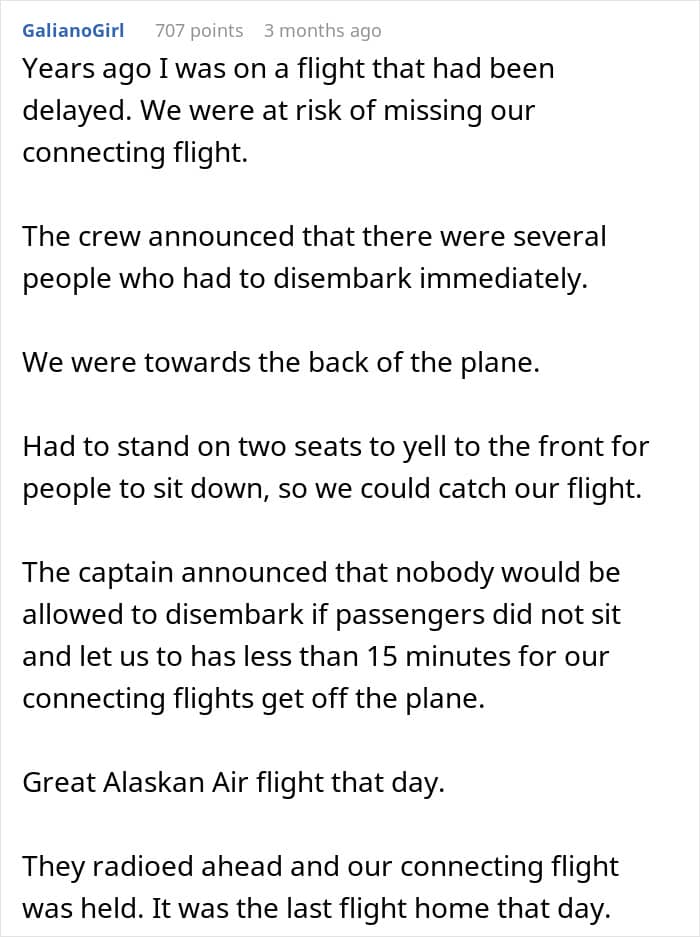Viewport: 700px width, 937px height.
Task: Click the line "connecting flights get off the plane."
Action: click(253, 698)
